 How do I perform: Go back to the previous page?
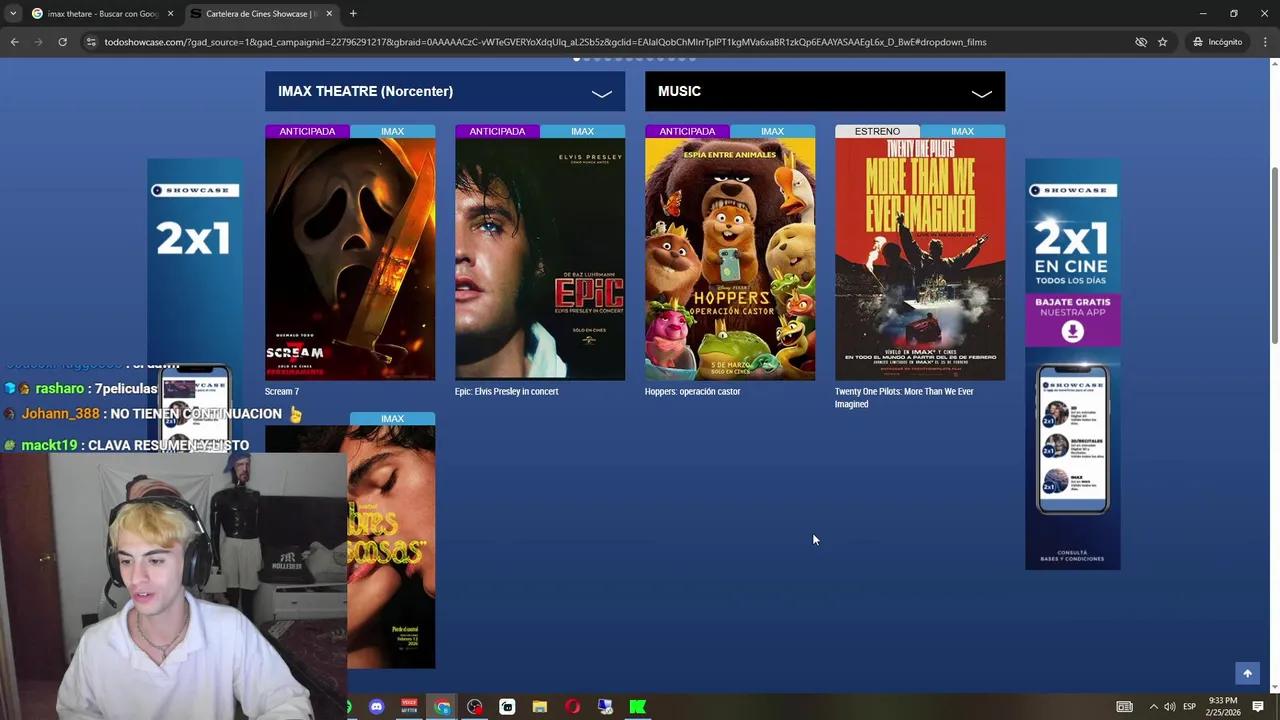(14, 42)
